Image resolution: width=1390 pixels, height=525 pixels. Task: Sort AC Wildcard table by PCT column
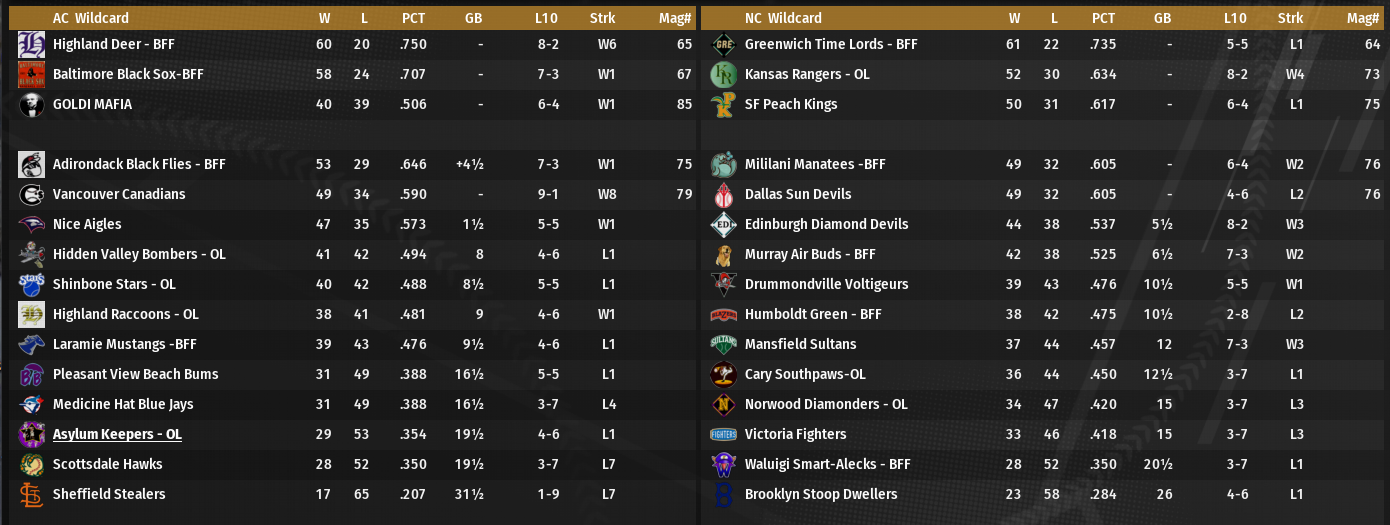point(413,18)
